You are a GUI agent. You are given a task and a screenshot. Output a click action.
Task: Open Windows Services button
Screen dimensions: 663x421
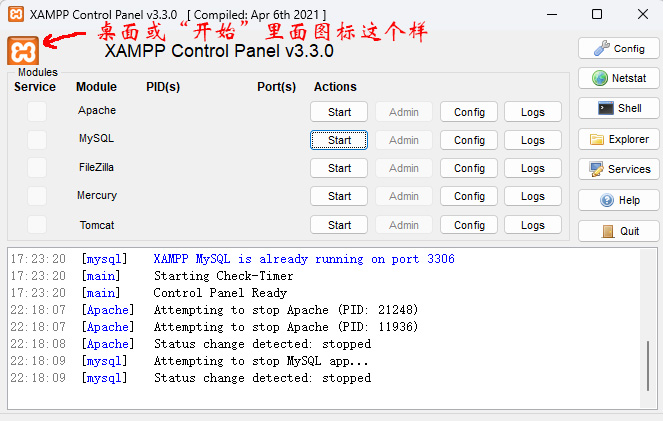click(618, 169)
